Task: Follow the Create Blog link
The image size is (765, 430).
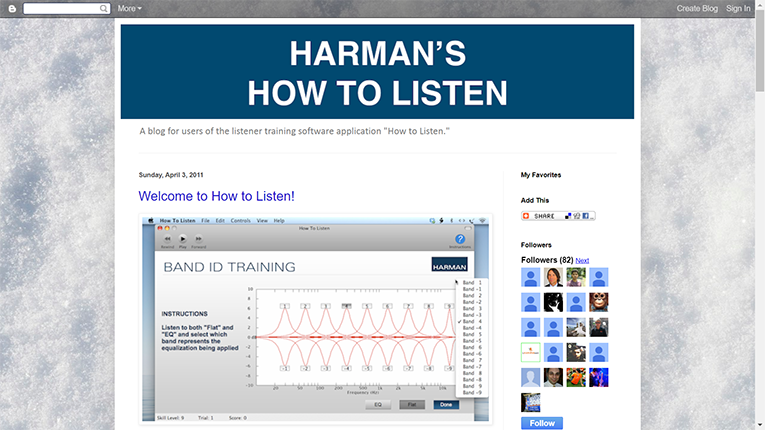Action: pyautogui.click(x=697, y=8)
